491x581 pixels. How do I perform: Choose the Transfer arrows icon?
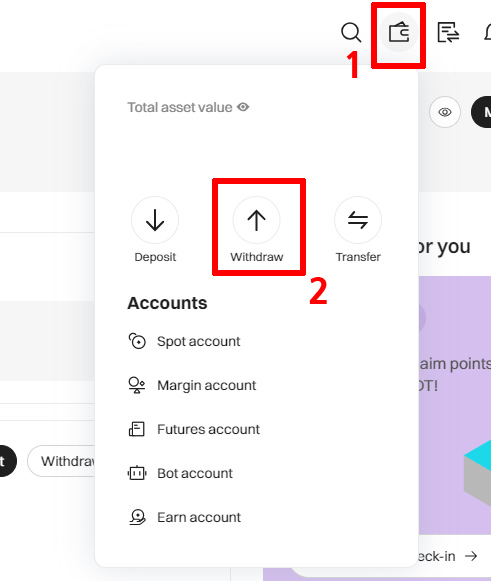(x=358, y=220)
